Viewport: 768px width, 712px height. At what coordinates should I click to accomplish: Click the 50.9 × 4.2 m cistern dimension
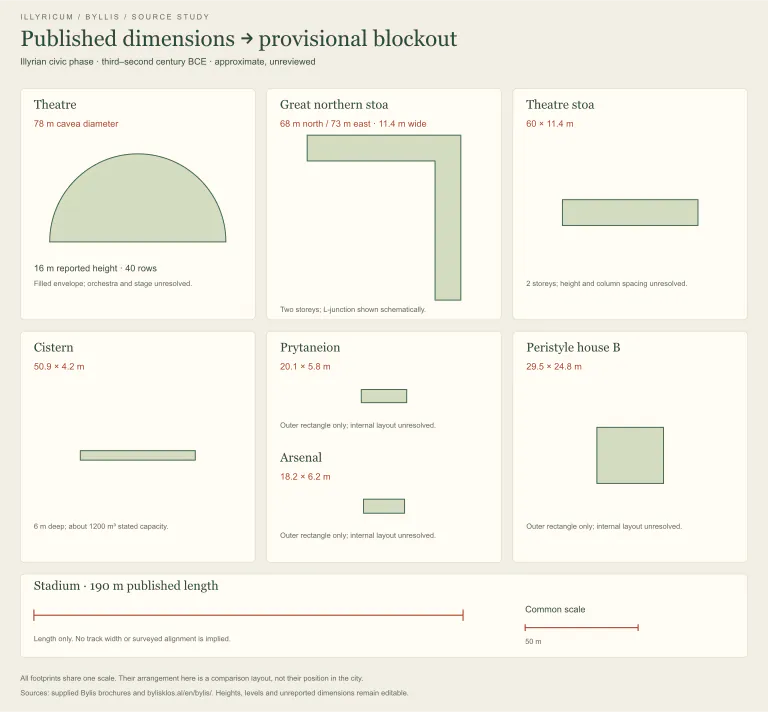(59, 367)
